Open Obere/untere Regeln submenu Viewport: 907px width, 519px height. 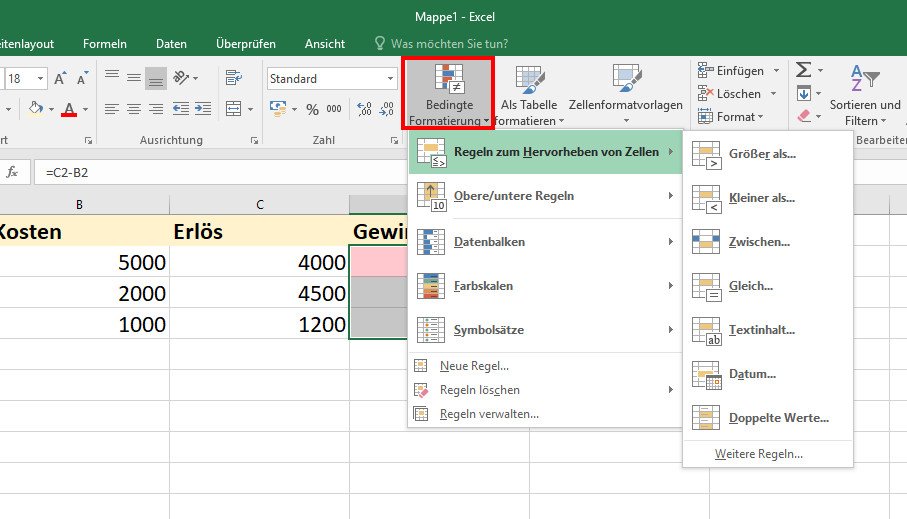pyautogui.click(x=545, y=196)
